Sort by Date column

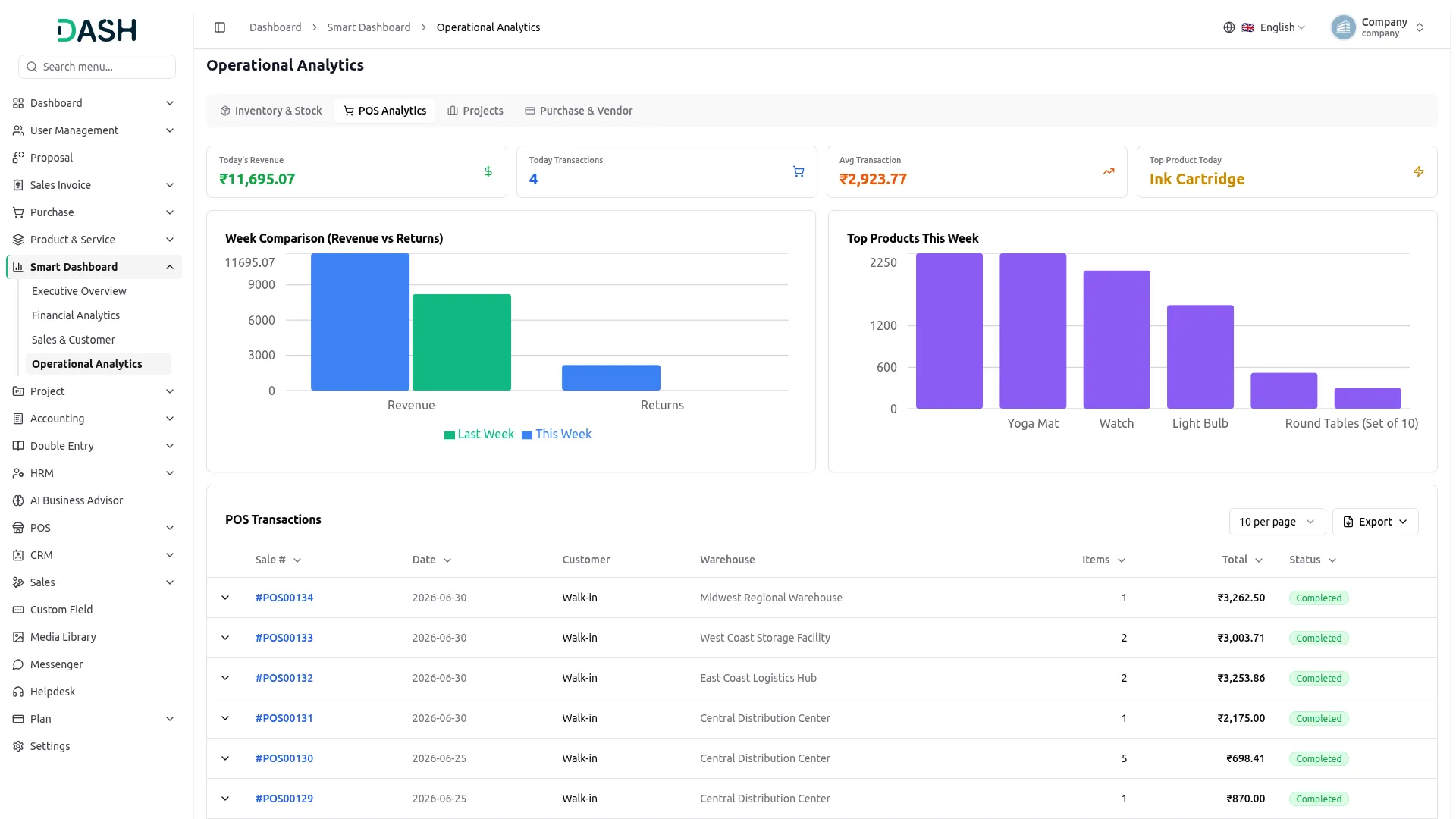(431, 560)
